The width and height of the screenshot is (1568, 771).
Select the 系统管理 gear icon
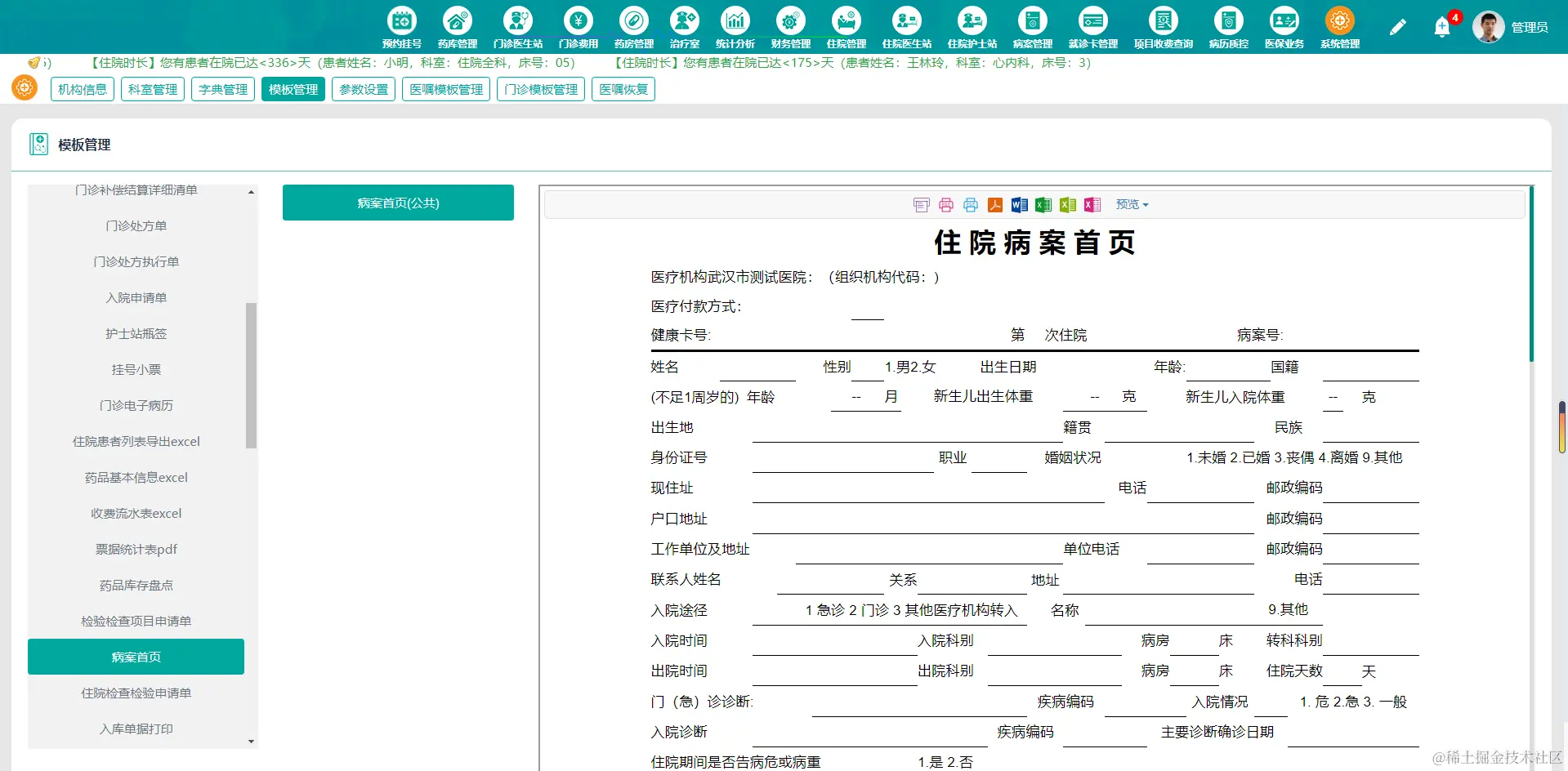[x=1338, y=25]
